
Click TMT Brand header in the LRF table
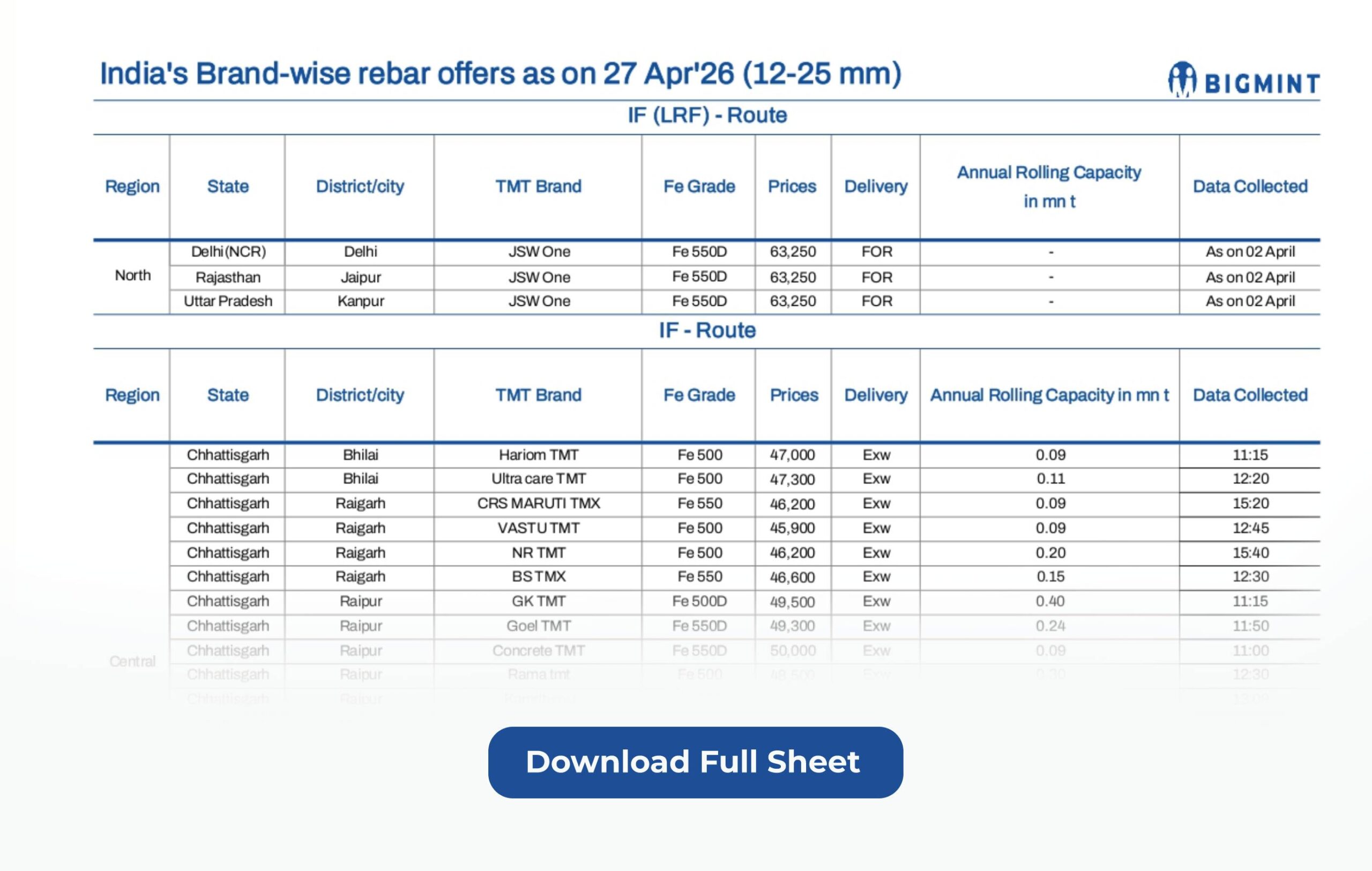point(538,186)
